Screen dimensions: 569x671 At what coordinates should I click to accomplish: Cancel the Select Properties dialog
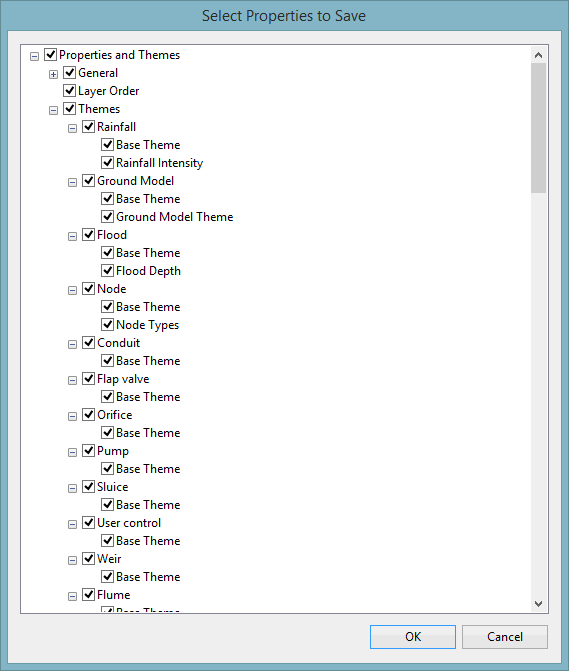coord(505,637)
